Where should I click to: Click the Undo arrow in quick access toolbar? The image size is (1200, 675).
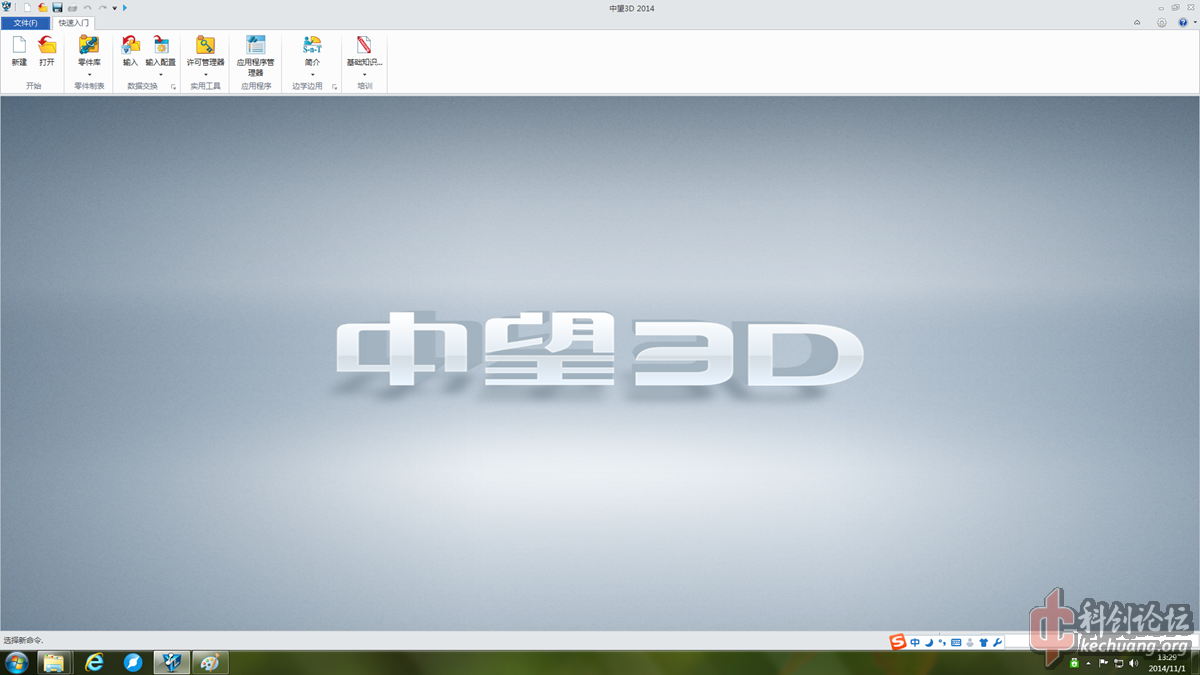[87, 8]
